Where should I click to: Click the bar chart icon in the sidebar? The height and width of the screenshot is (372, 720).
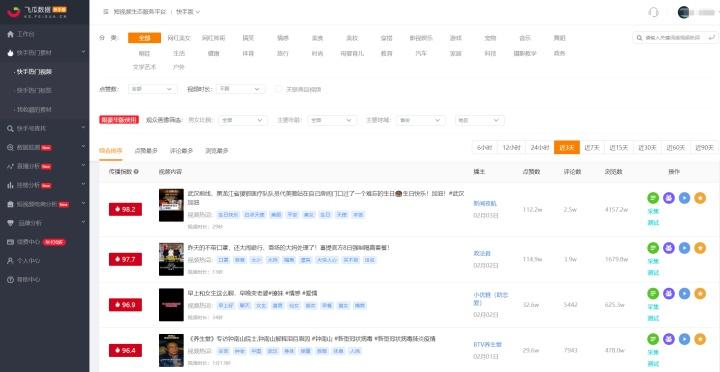[x=11, y=186]
